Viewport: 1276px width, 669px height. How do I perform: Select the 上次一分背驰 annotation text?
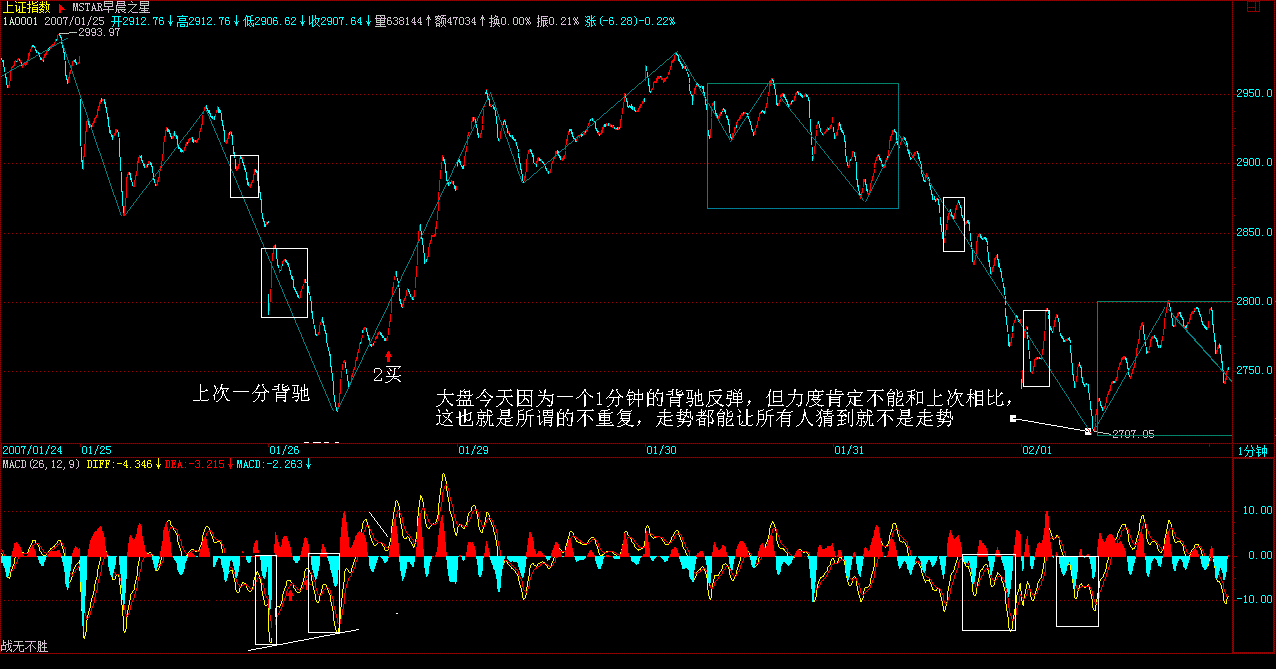tap(250, 394)
